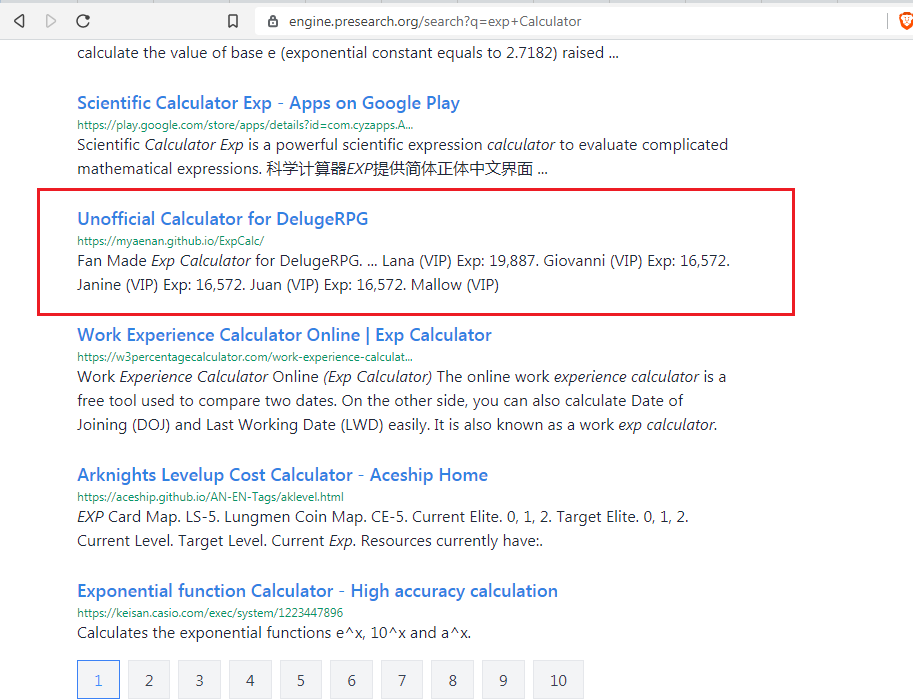The height and width of the screenshot is (699, 913).
Task: Click snippet text 'Fan Made Exp Calculator for DelugeRPG'
Action: point(219,261)
